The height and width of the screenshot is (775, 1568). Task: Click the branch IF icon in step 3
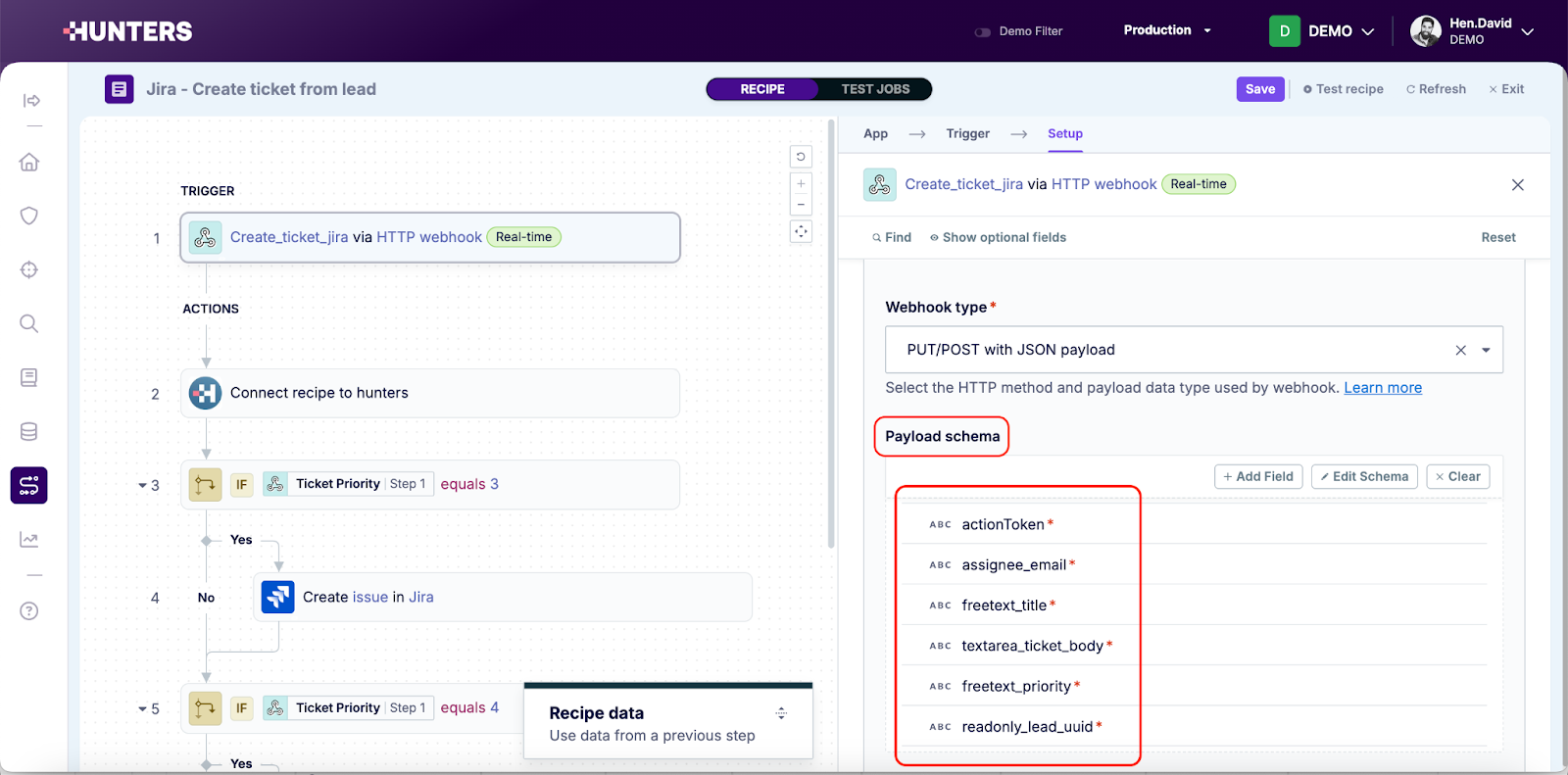pos(205,484)
